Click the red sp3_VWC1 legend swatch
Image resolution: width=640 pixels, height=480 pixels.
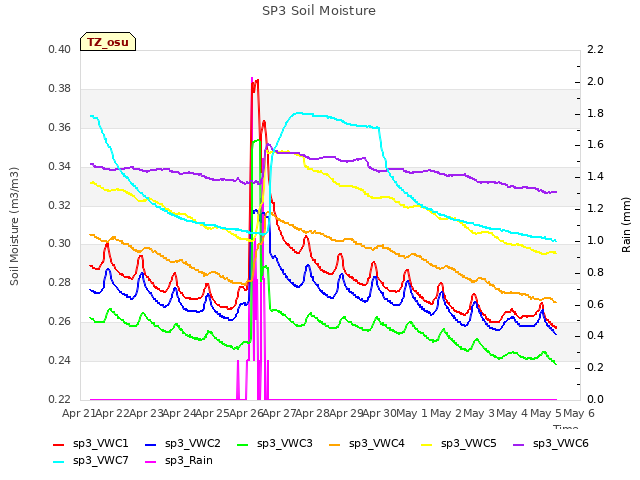(59, 444)
